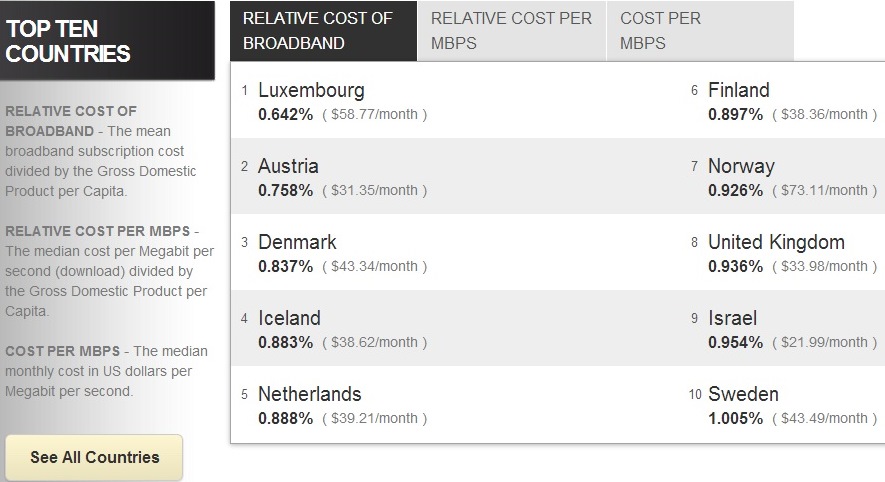Click on the Netherlands entry
885x482 pixels.
pos(309,395)
